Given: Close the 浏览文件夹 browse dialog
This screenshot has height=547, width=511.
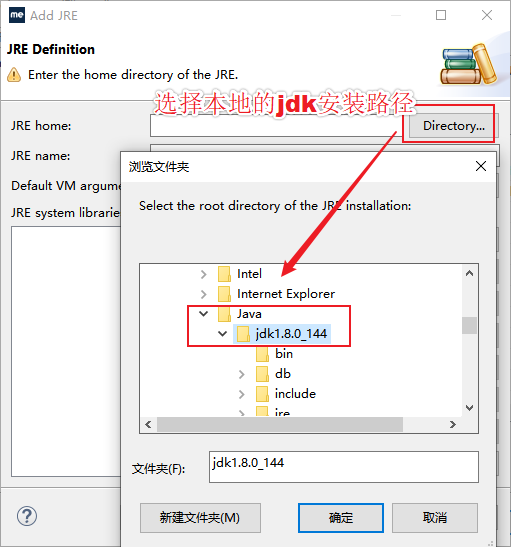Looking at the screenshot, I should coord(481,166).
